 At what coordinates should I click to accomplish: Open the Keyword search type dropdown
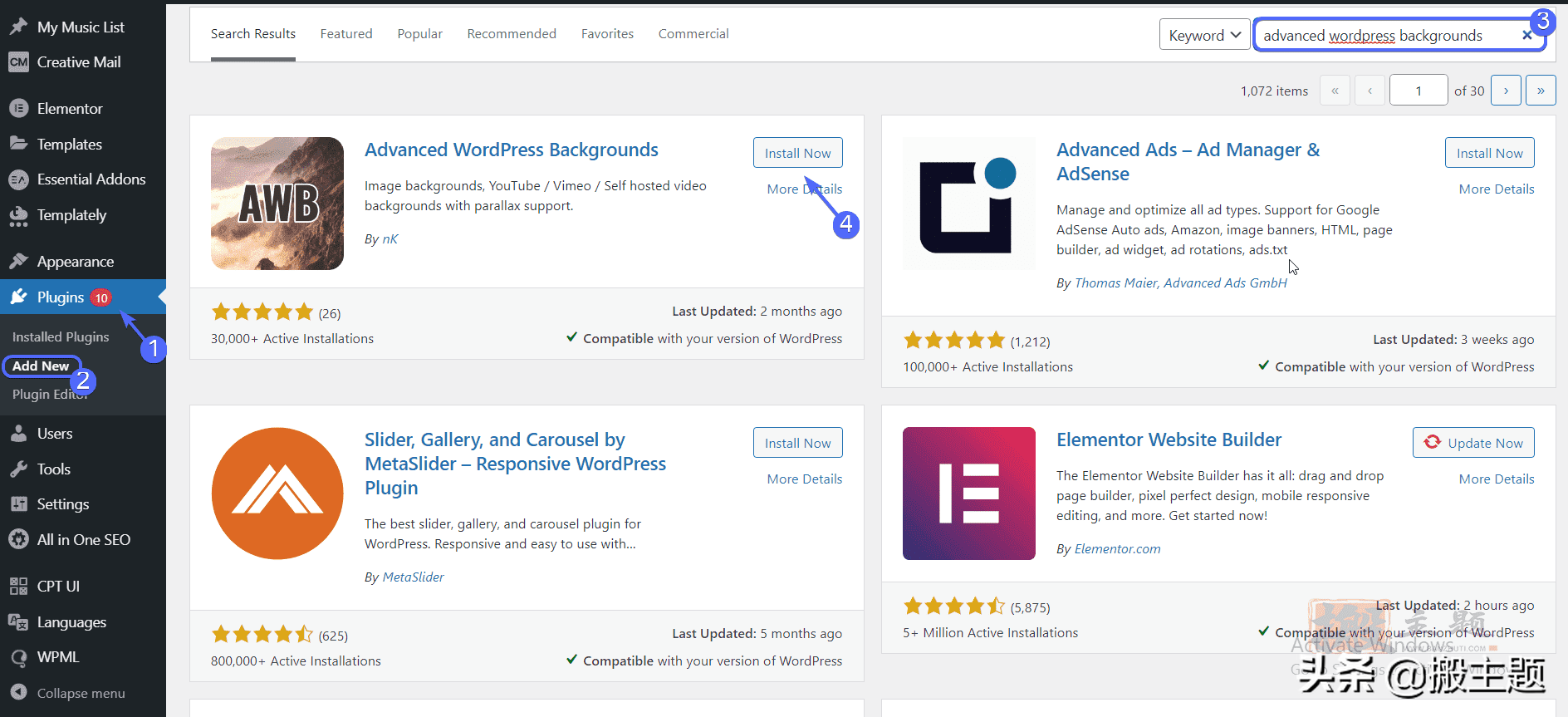pyautogui.click(x=1204, y=35)
